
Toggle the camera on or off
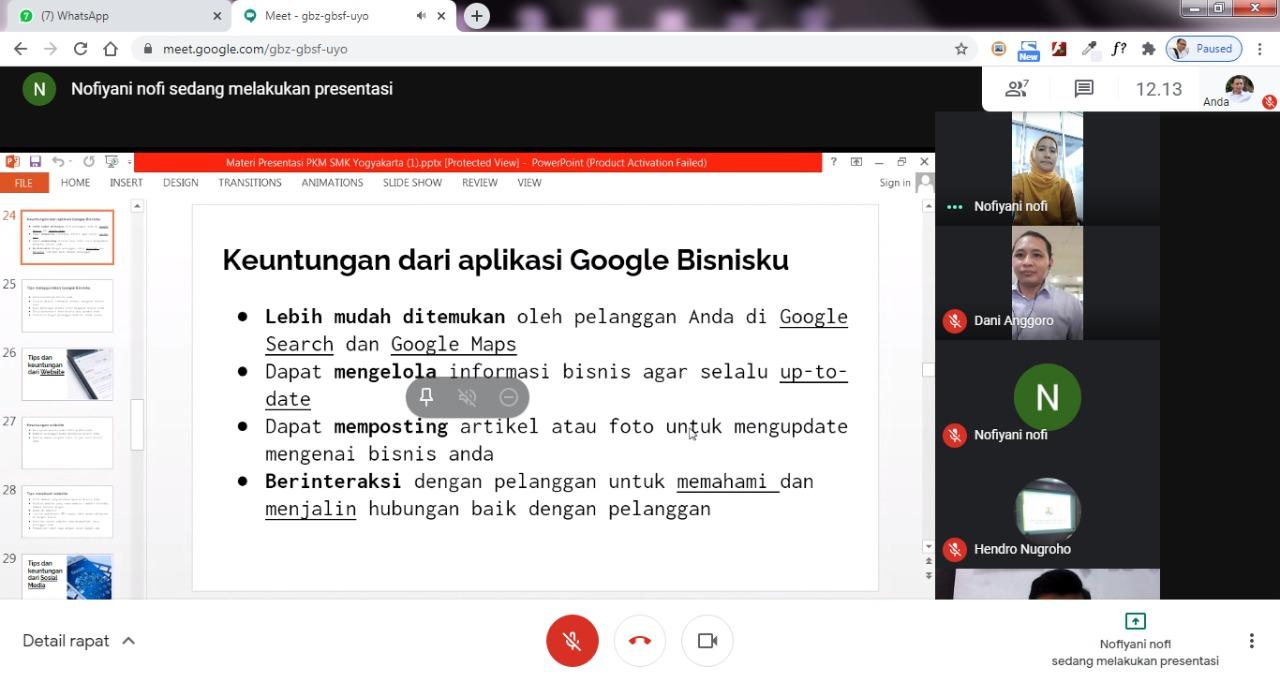707,641
